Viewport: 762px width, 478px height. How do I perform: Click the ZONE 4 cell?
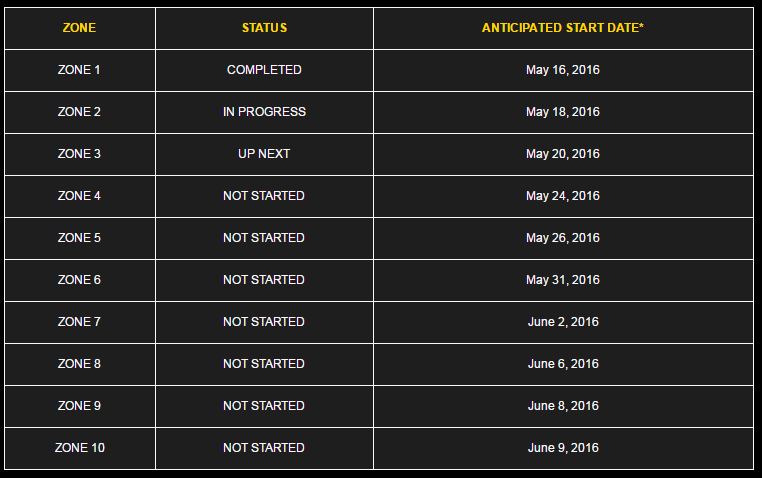(x=79, y=196)
